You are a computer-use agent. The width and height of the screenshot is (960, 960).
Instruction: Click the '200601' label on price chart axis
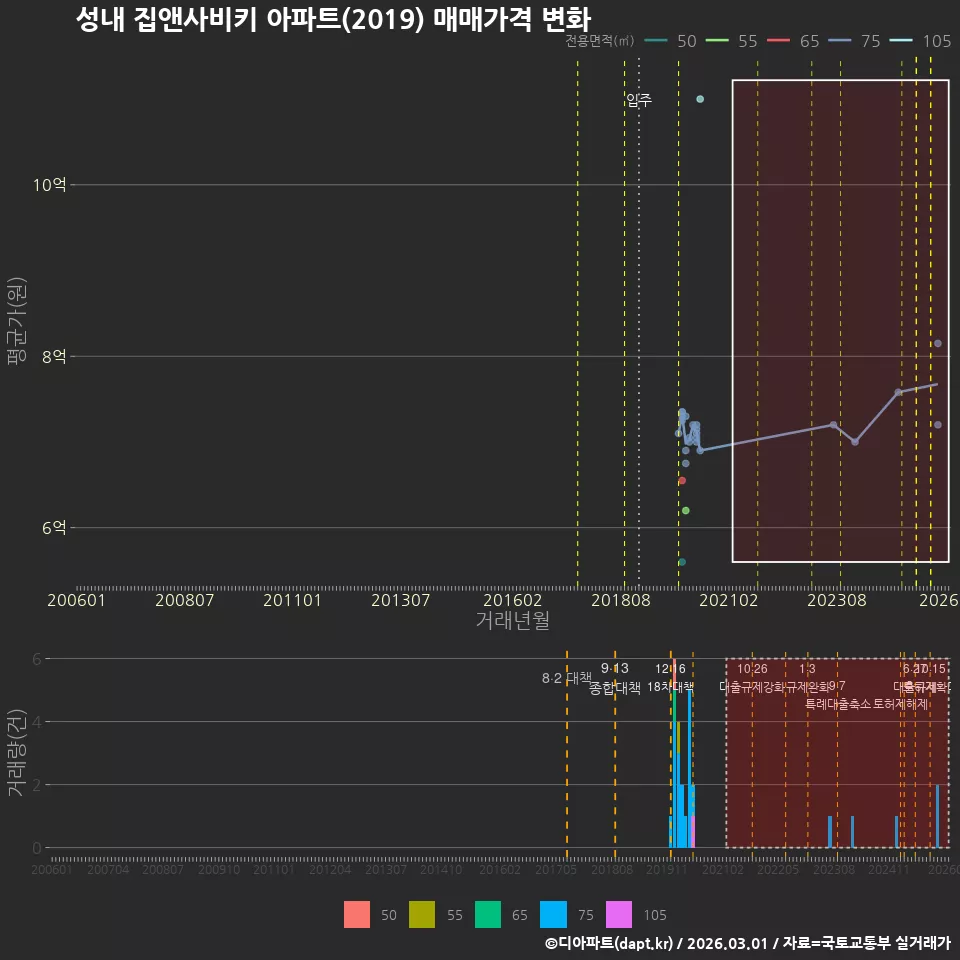pyautogui.click(x=77, y=600)
